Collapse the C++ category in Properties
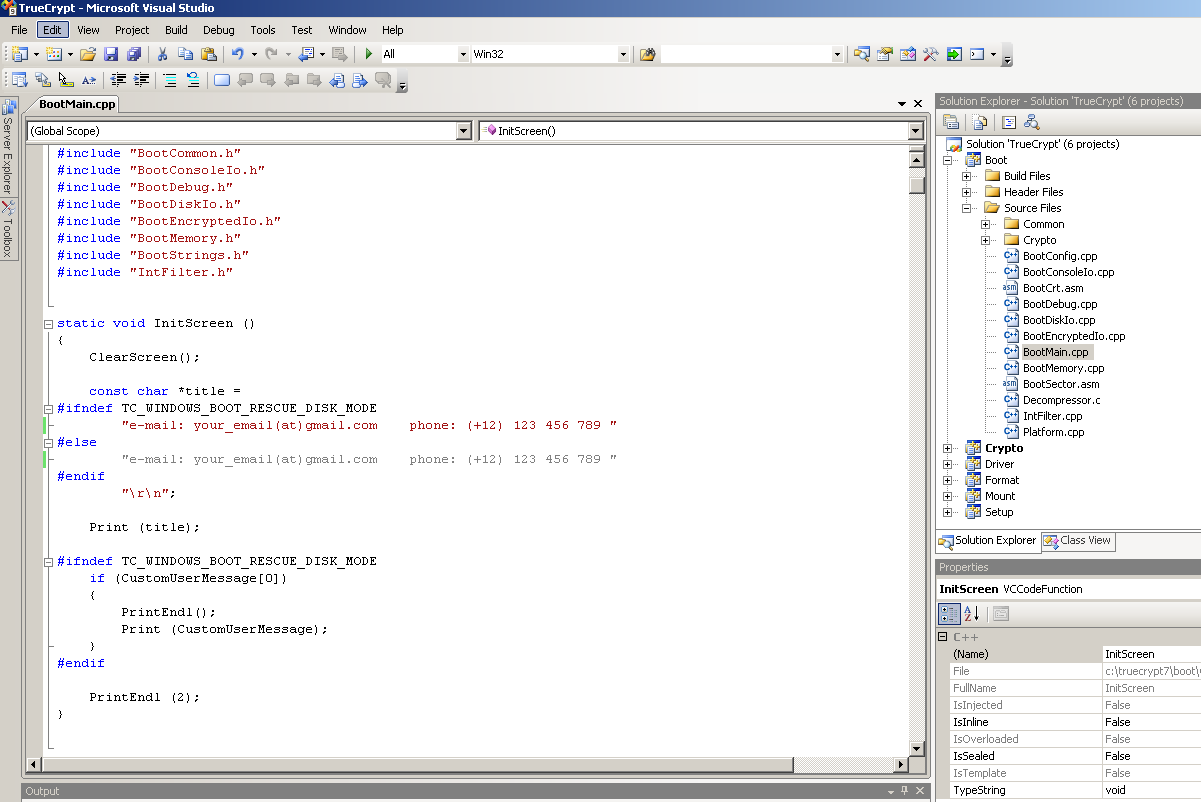The image size is (1201, 802). [x=943, y=637]
